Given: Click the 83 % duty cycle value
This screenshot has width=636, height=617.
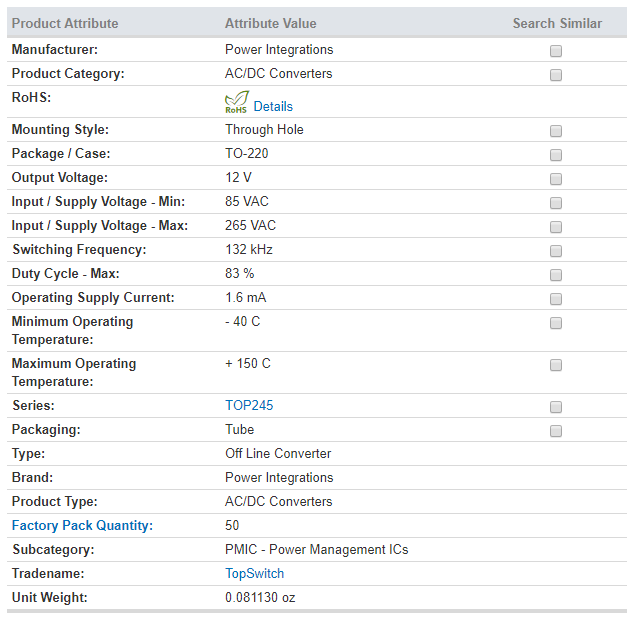Looking at the screenshot, I should click(x=239, y=273).
